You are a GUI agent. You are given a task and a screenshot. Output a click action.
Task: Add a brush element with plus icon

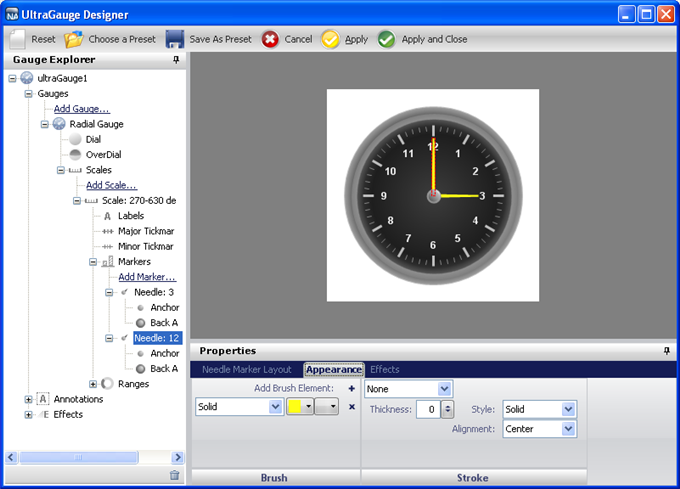[351, 388]
